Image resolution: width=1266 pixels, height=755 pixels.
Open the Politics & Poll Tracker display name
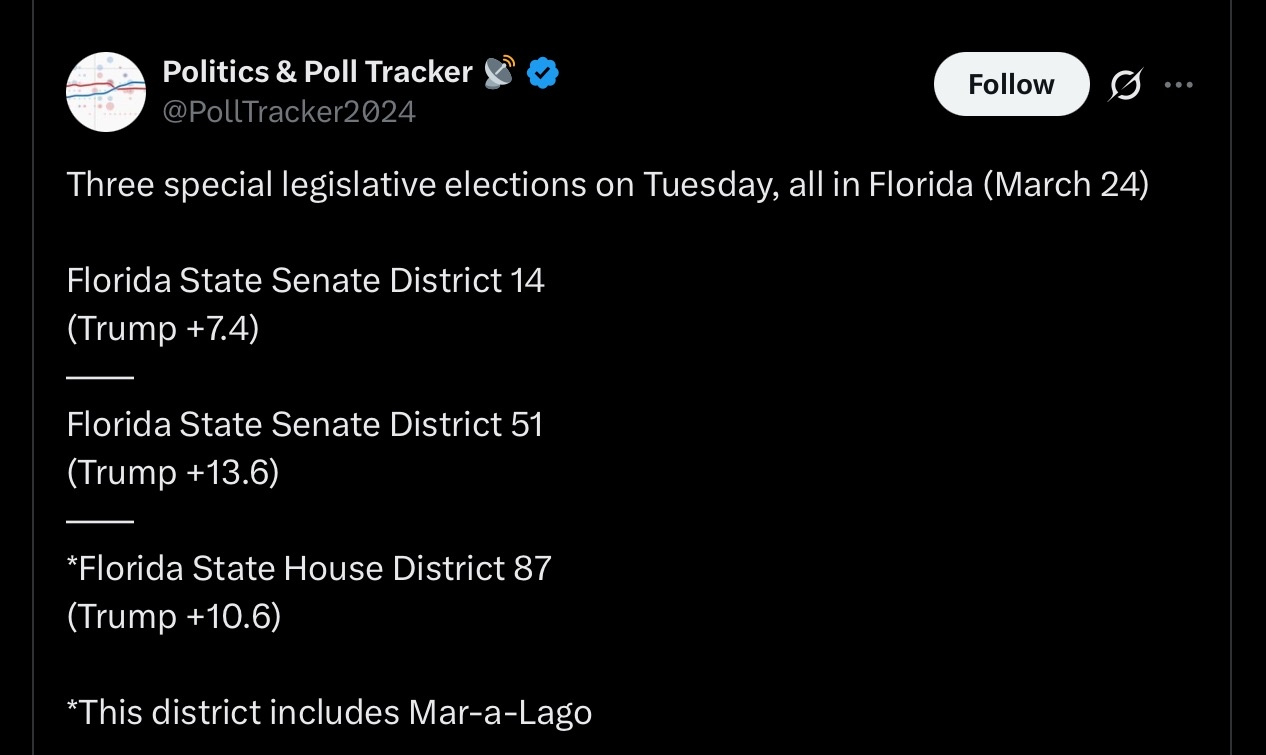(x=317, y=72)
